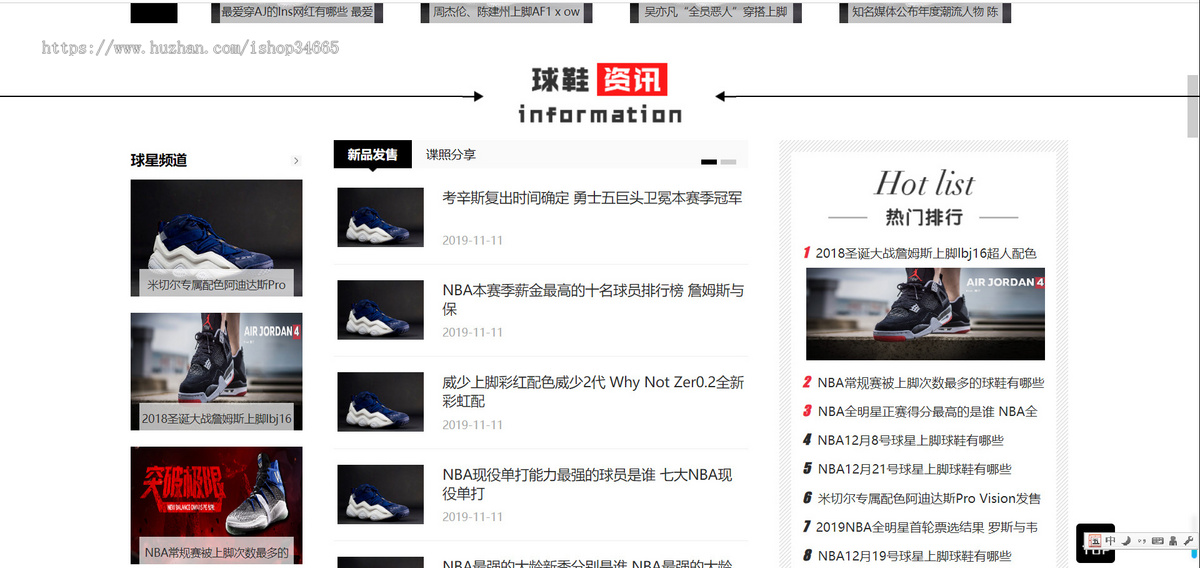Open hot list item 2 NBA常规赛被上脚次数最多的球鞋
This screenshot has height=568, width=1200.
pyautogui.click(x=930, y=382)
